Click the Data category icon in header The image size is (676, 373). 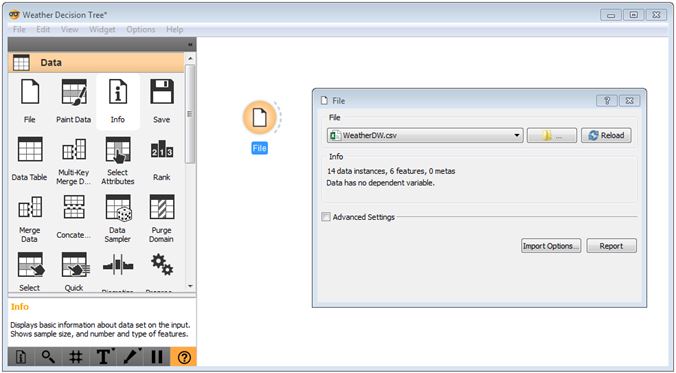pos(21,63)
